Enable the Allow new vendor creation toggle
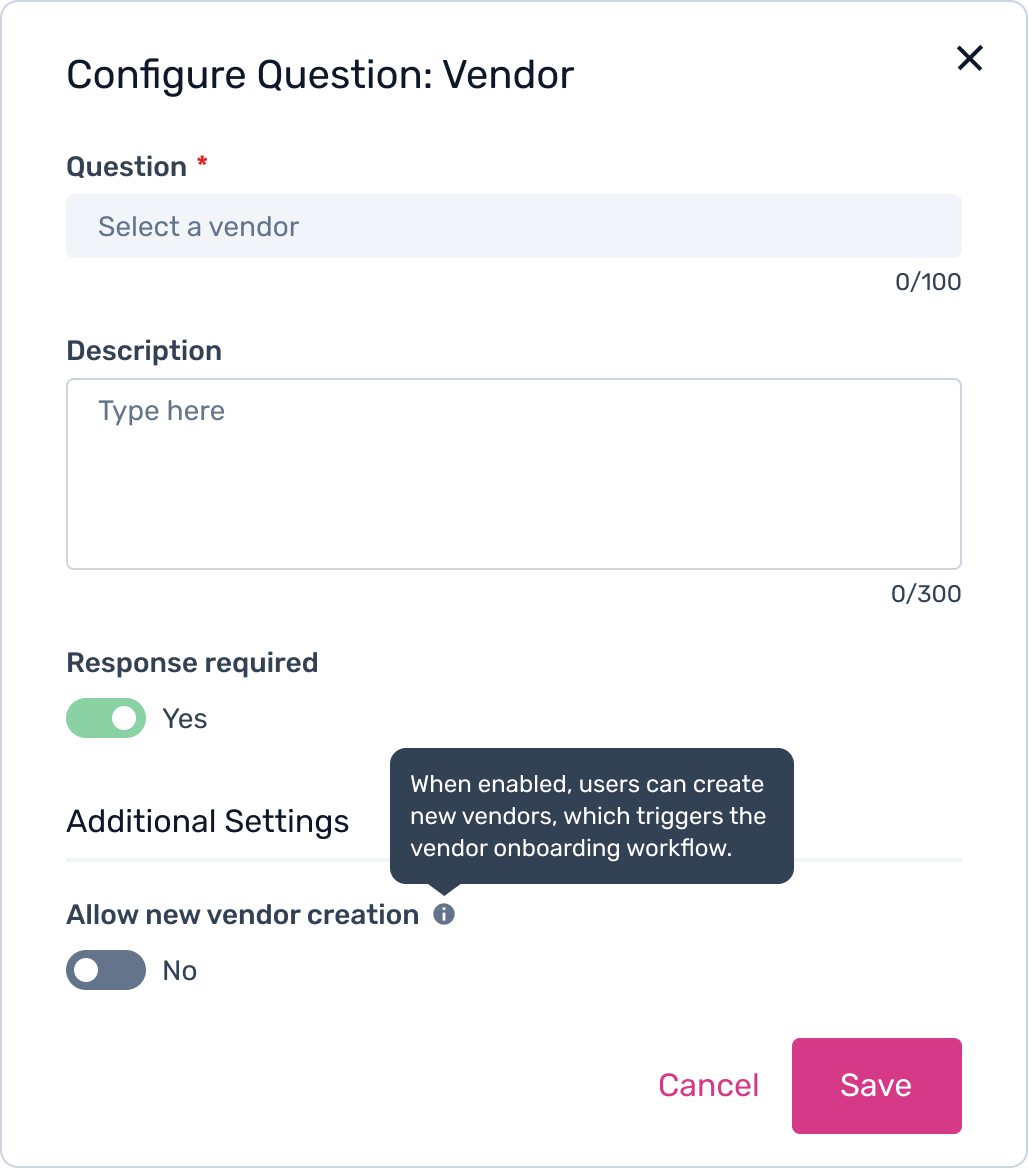This screenshot has height=1168, width=1028. coord(106,970)
